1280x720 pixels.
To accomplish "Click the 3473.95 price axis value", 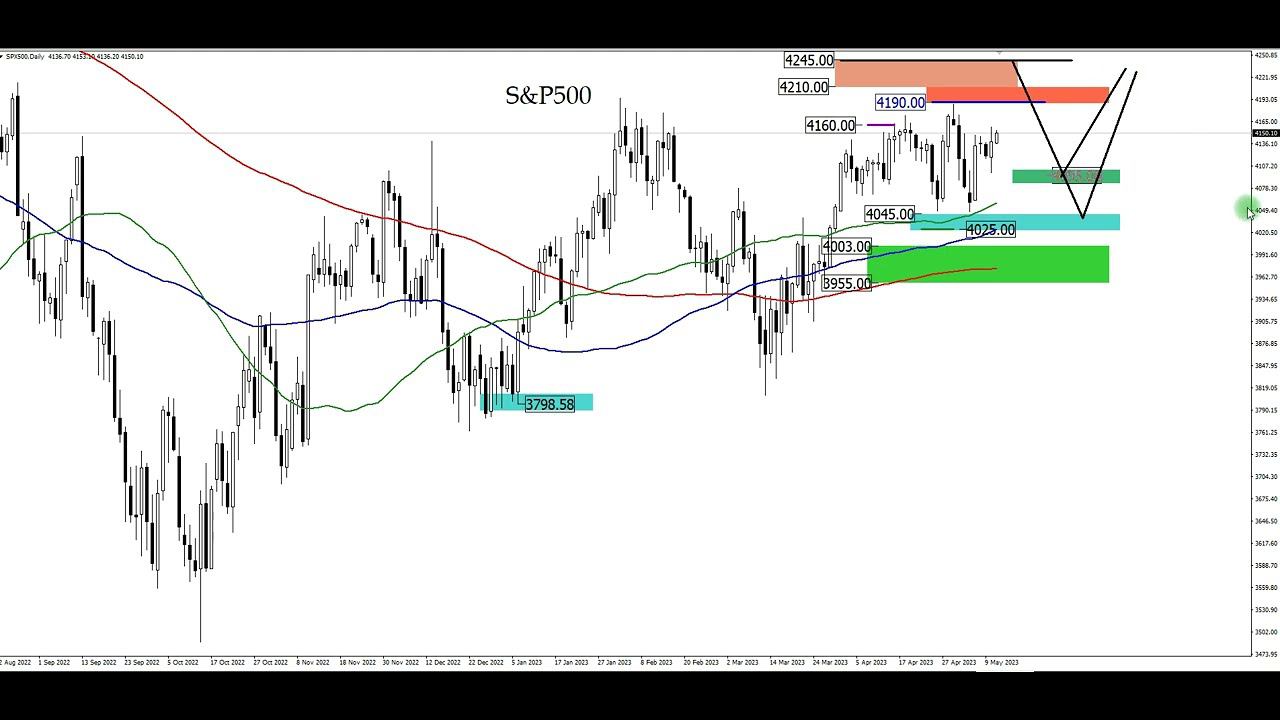I will [x=1266, y=653].
